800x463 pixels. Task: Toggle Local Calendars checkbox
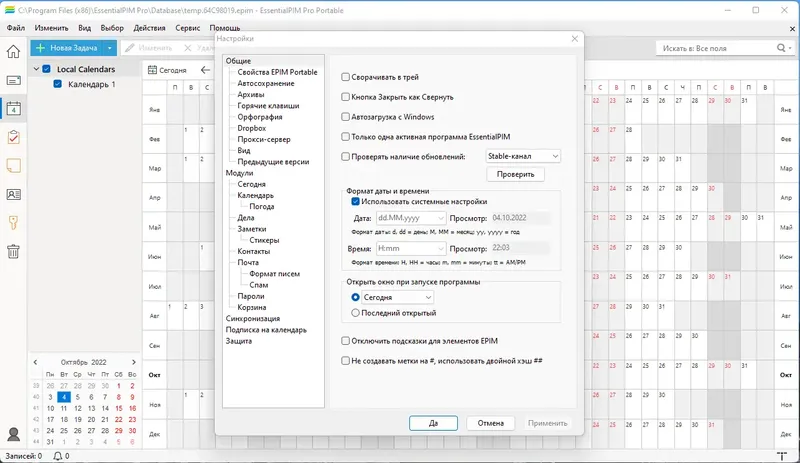(46, 69)
